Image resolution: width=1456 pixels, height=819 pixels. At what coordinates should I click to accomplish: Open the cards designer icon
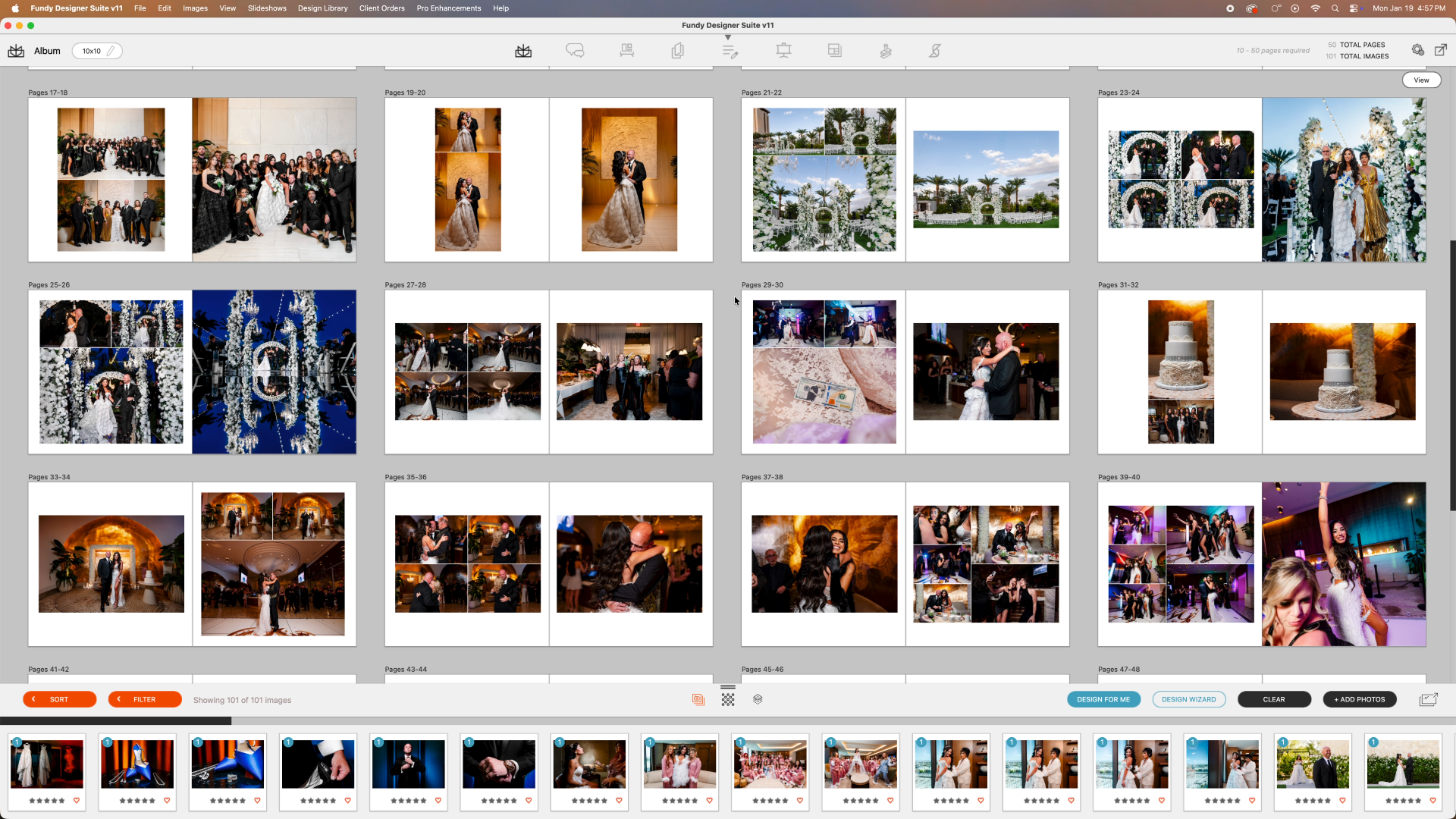point(678,51)
